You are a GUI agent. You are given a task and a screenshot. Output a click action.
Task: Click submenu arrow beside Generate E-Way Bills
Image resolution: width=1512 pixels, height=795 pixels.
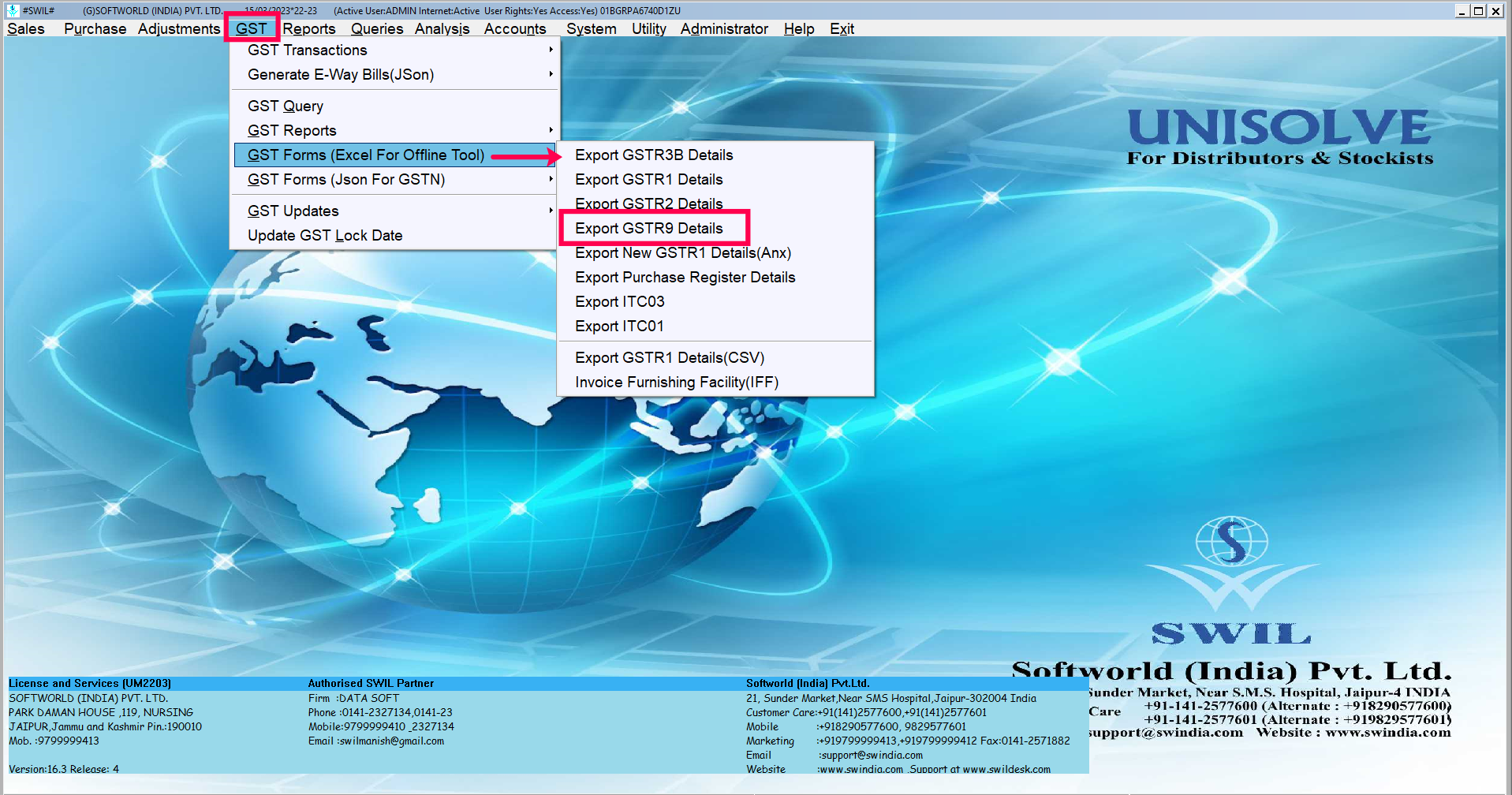[551, 74]
